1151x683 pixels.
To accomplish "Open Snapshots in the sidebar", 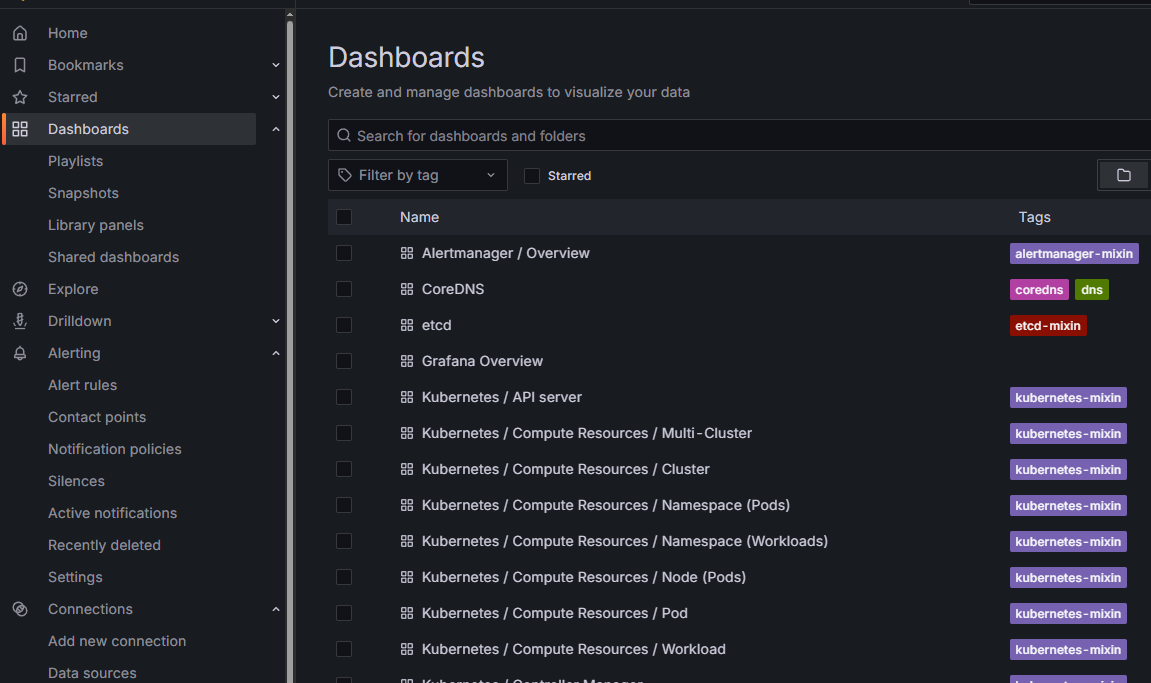I will pos(84,193).
